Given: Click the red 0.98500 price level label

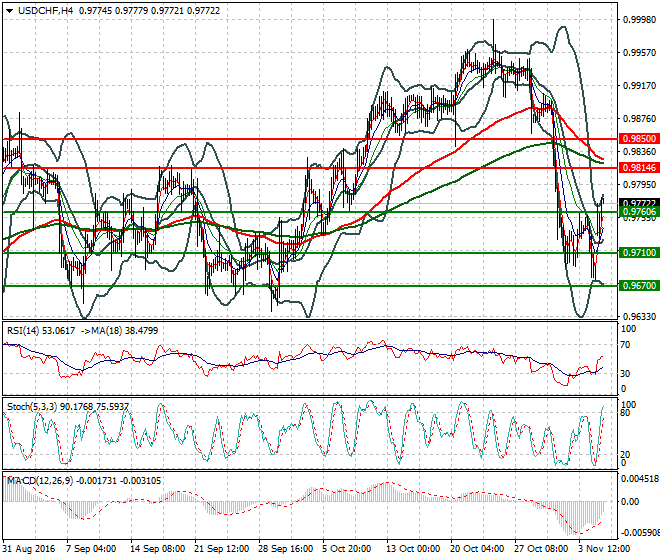Looking at the screenshot, I should pos(639,139).
